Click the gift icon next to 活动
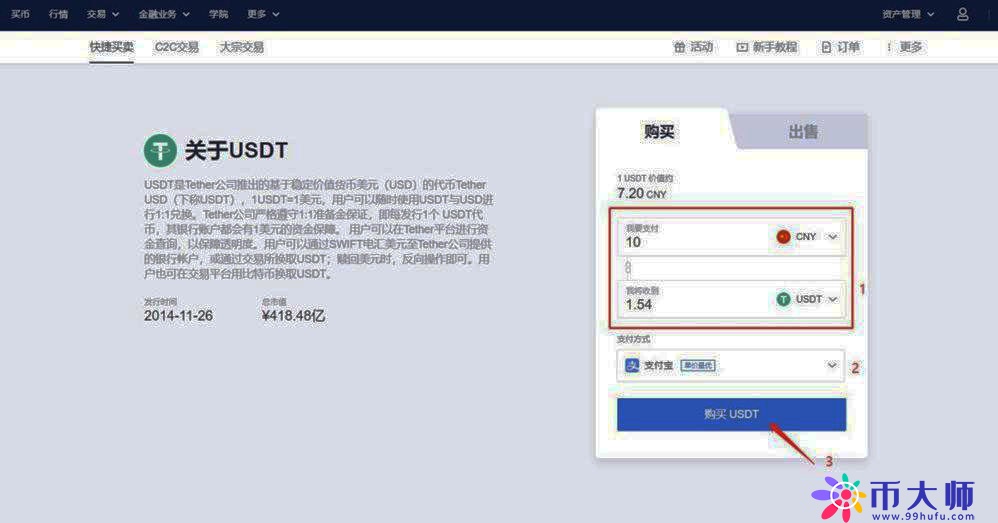This screenshot has width=998, height=523. (679, 47)
